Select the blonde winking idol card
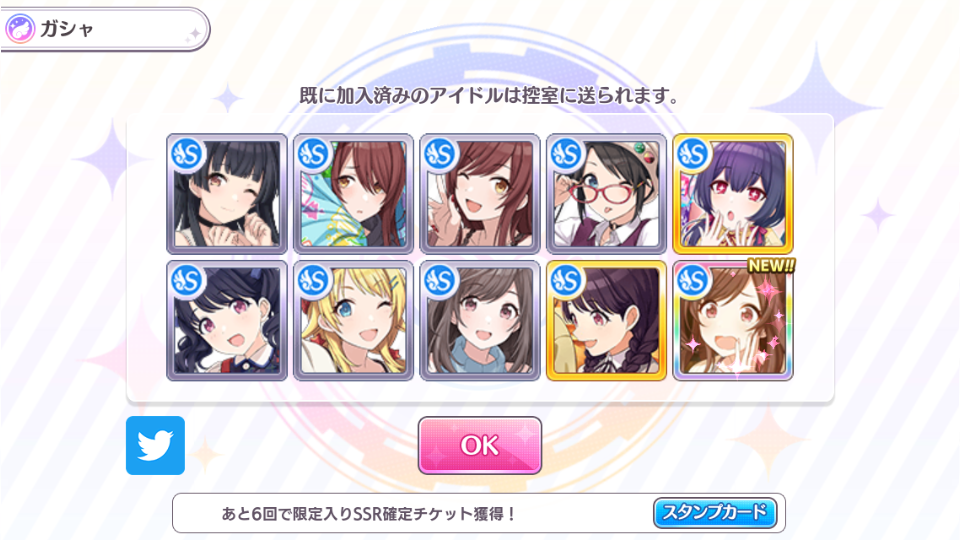960x540 pixels. (x=353, y=320)
